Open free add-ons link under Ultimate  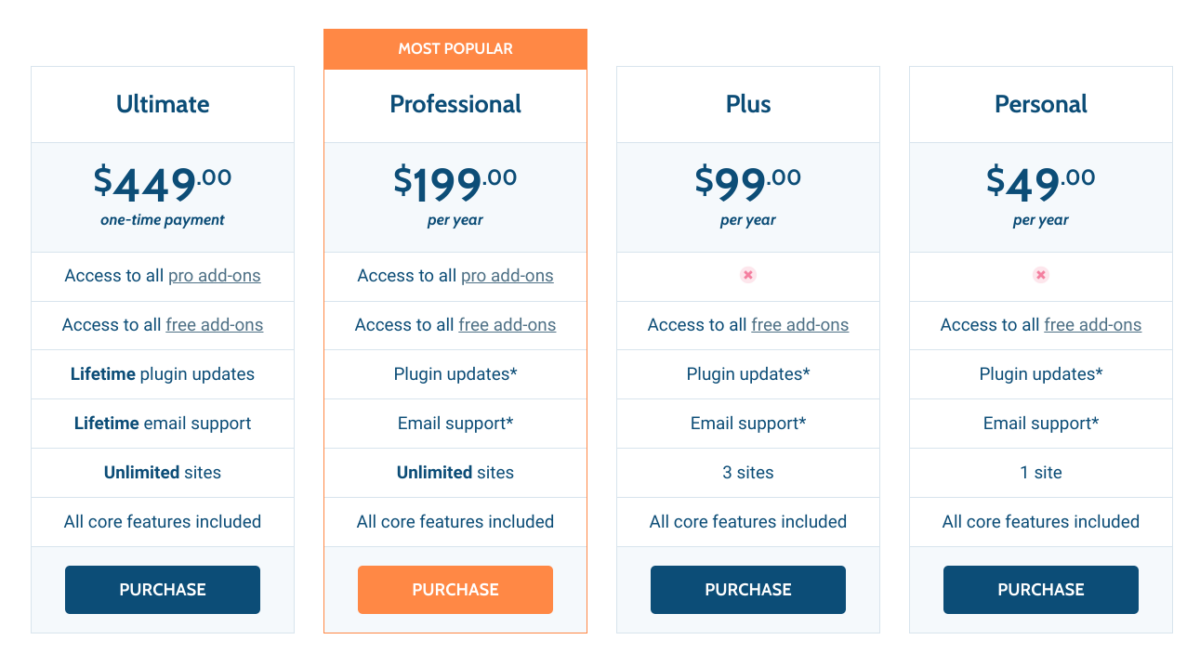click(214, 325)
